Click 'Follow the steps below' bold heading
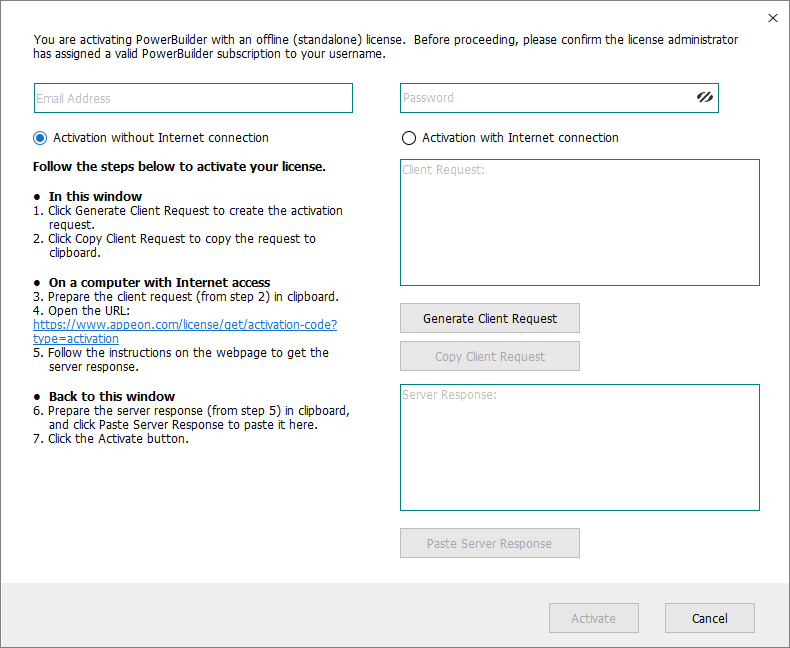This screenshot has height=648, width=790. 179,167
